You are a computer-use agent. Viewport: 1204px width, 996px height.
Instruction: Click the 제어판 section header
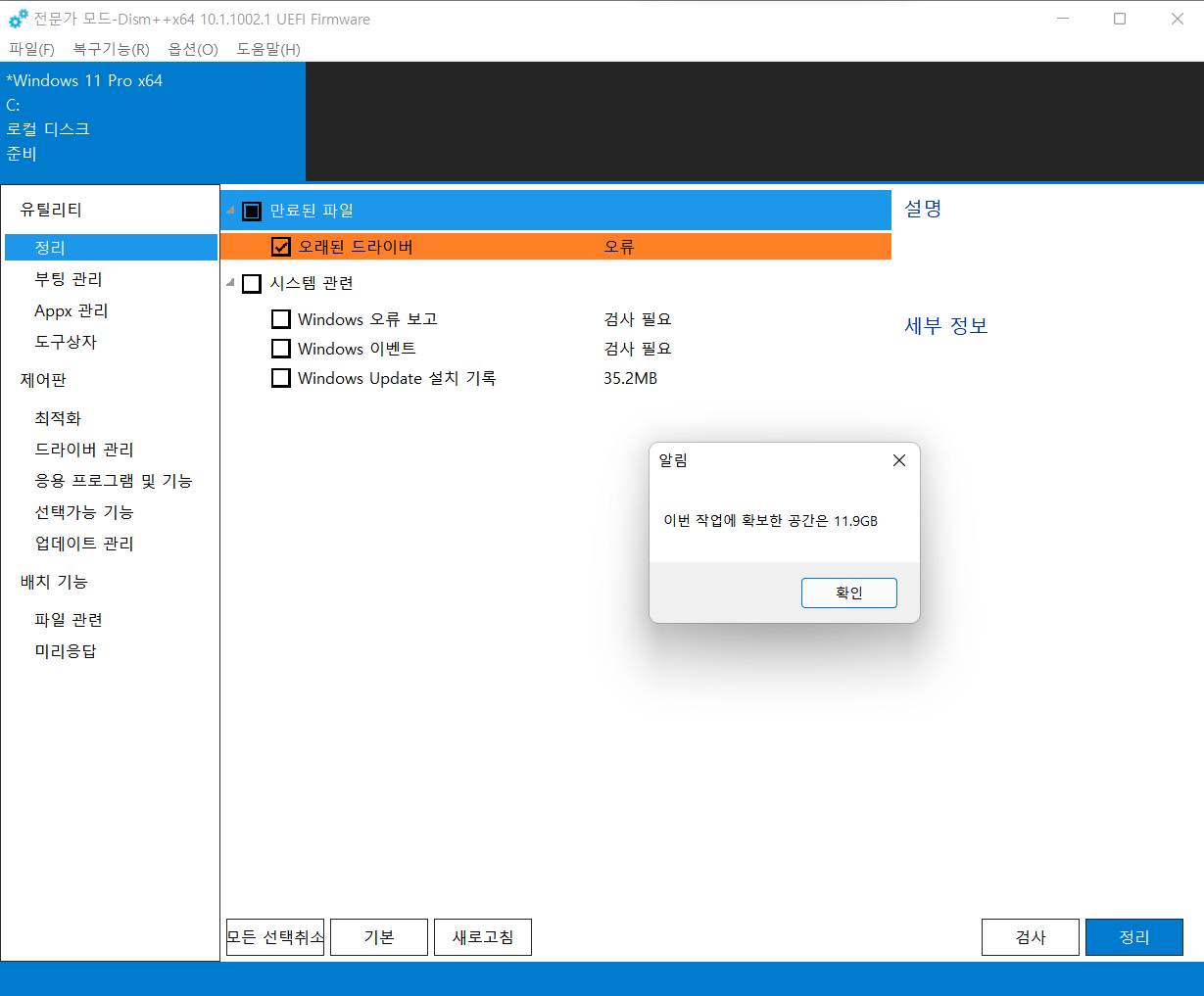(x=43, y=380)
